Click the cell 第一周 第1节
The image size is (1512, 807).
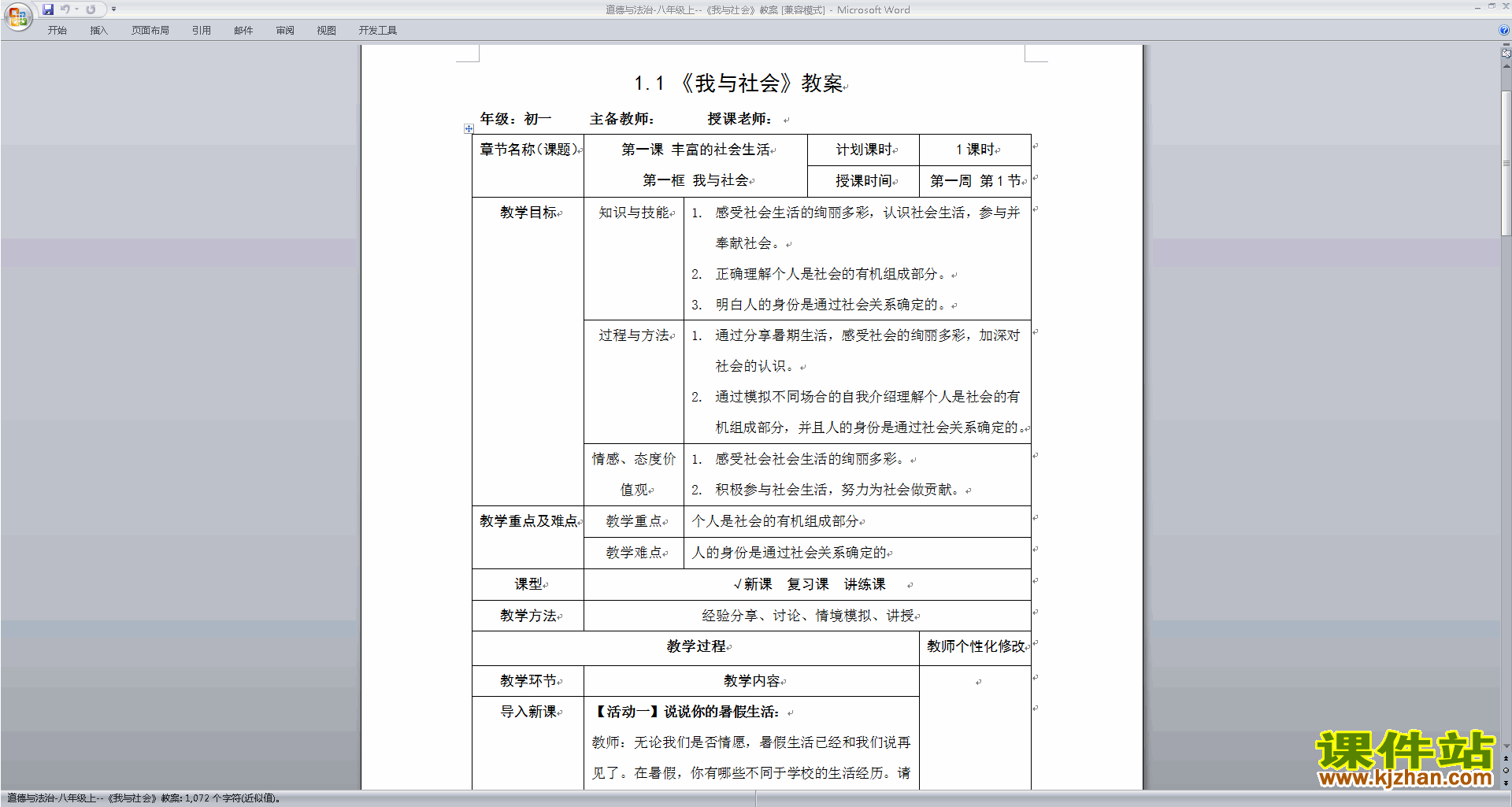976,181
